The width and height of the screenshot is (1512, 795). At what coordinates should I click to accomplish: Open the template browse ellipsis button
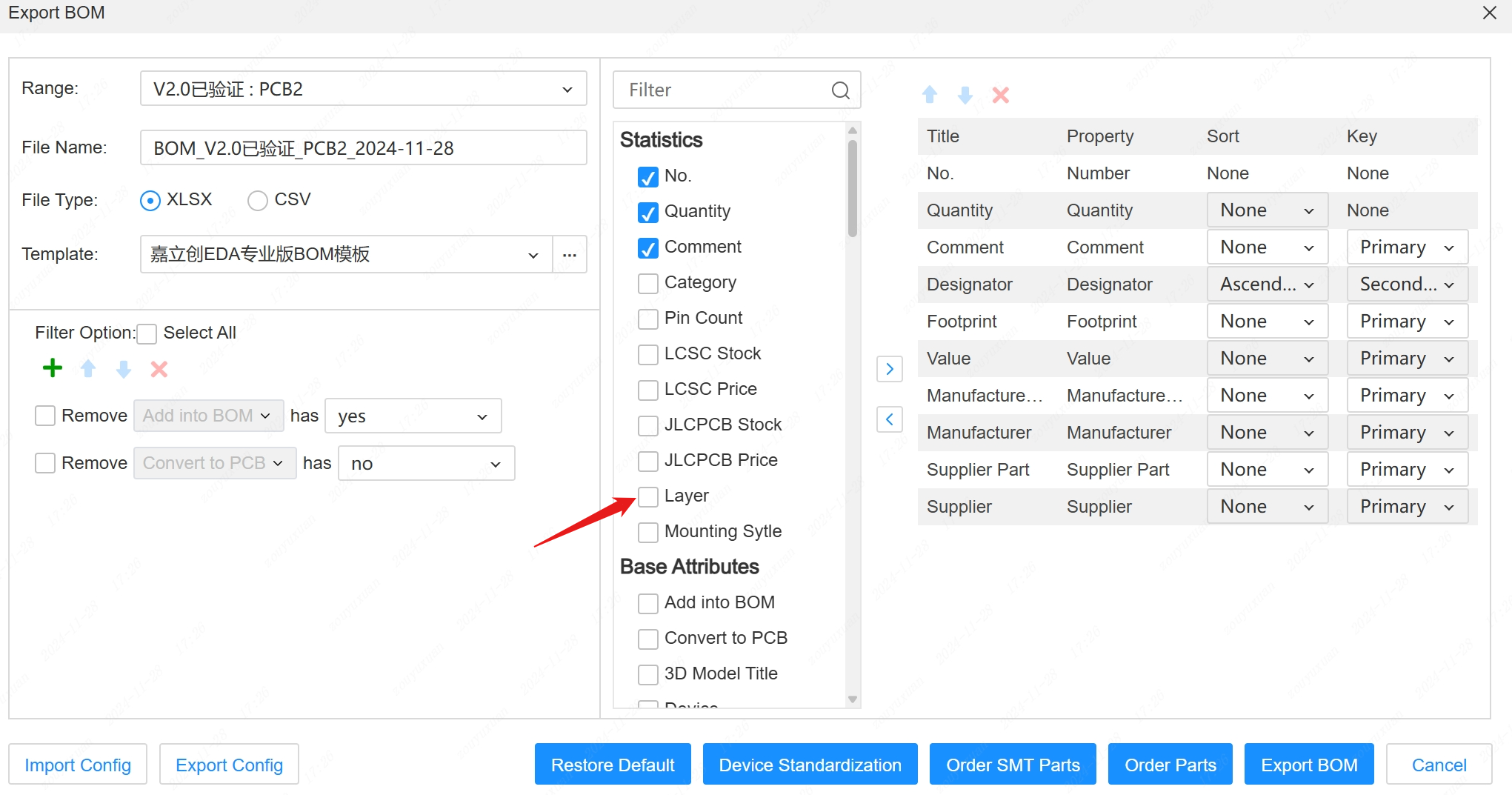click(569, 254)
